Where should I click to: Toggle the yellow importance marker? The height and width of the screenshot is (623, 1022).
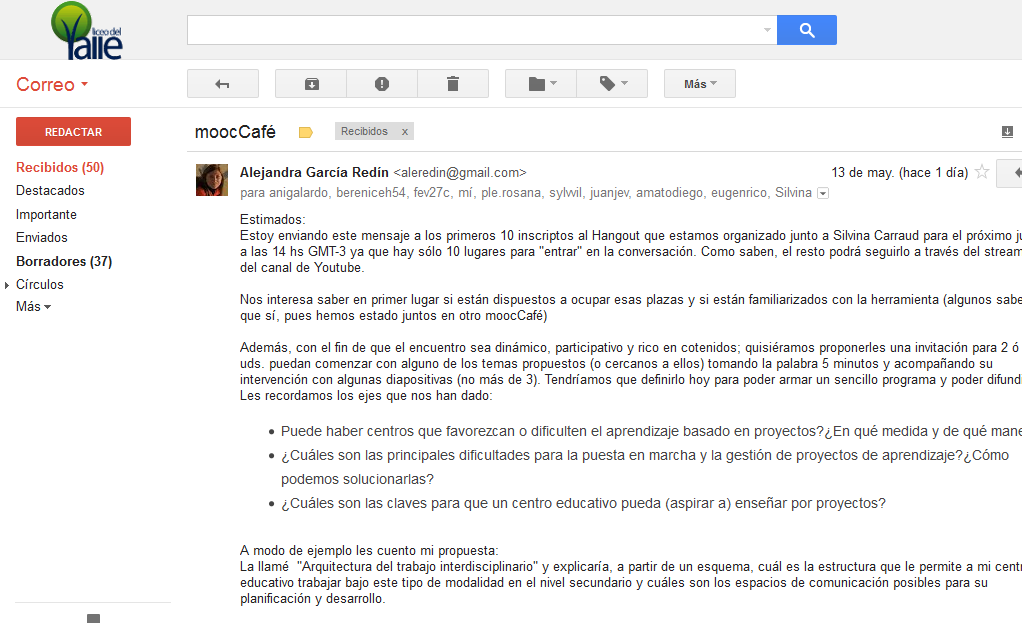click(306, 132)
